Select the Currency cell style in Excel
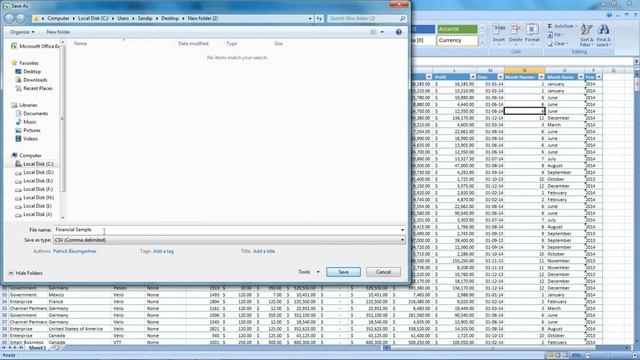 point(457,40)
